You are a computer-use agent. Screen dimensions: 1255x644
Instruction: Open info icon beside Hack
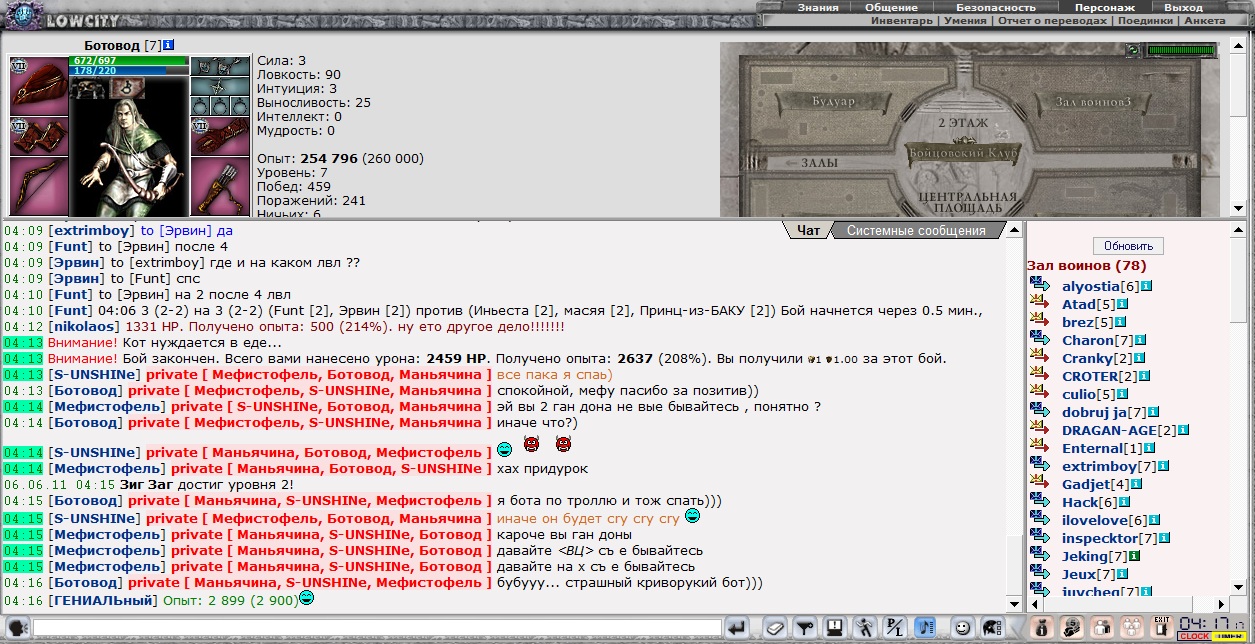1125,502
